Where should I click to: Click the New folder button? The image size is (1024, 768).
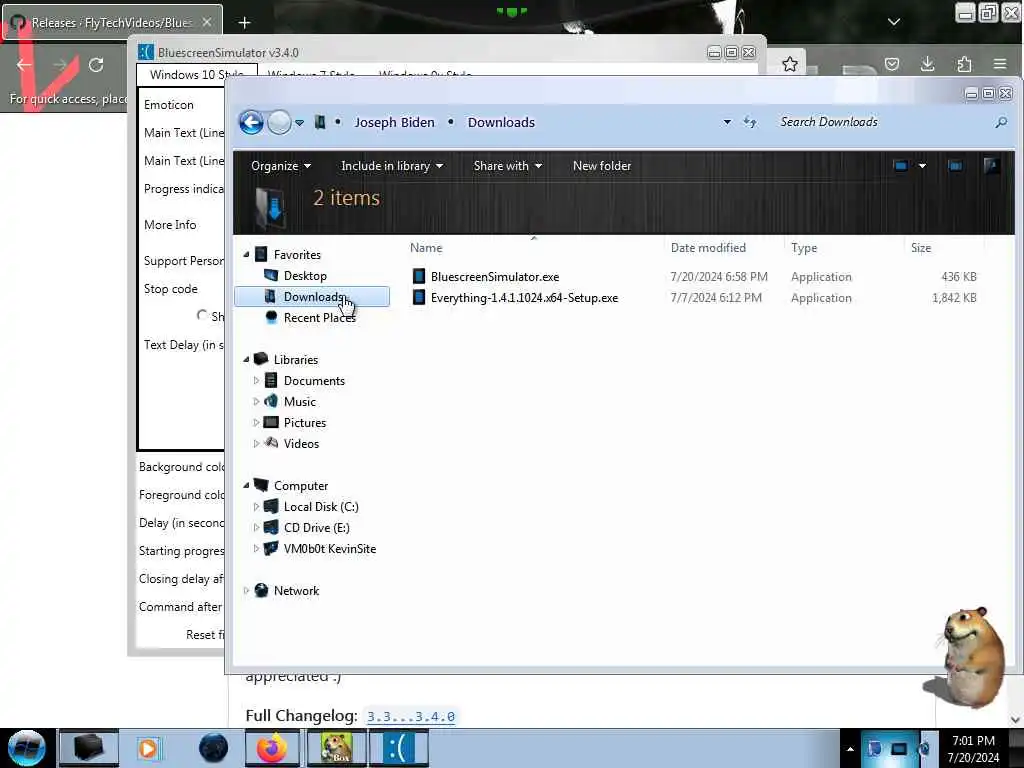point(601,166)
